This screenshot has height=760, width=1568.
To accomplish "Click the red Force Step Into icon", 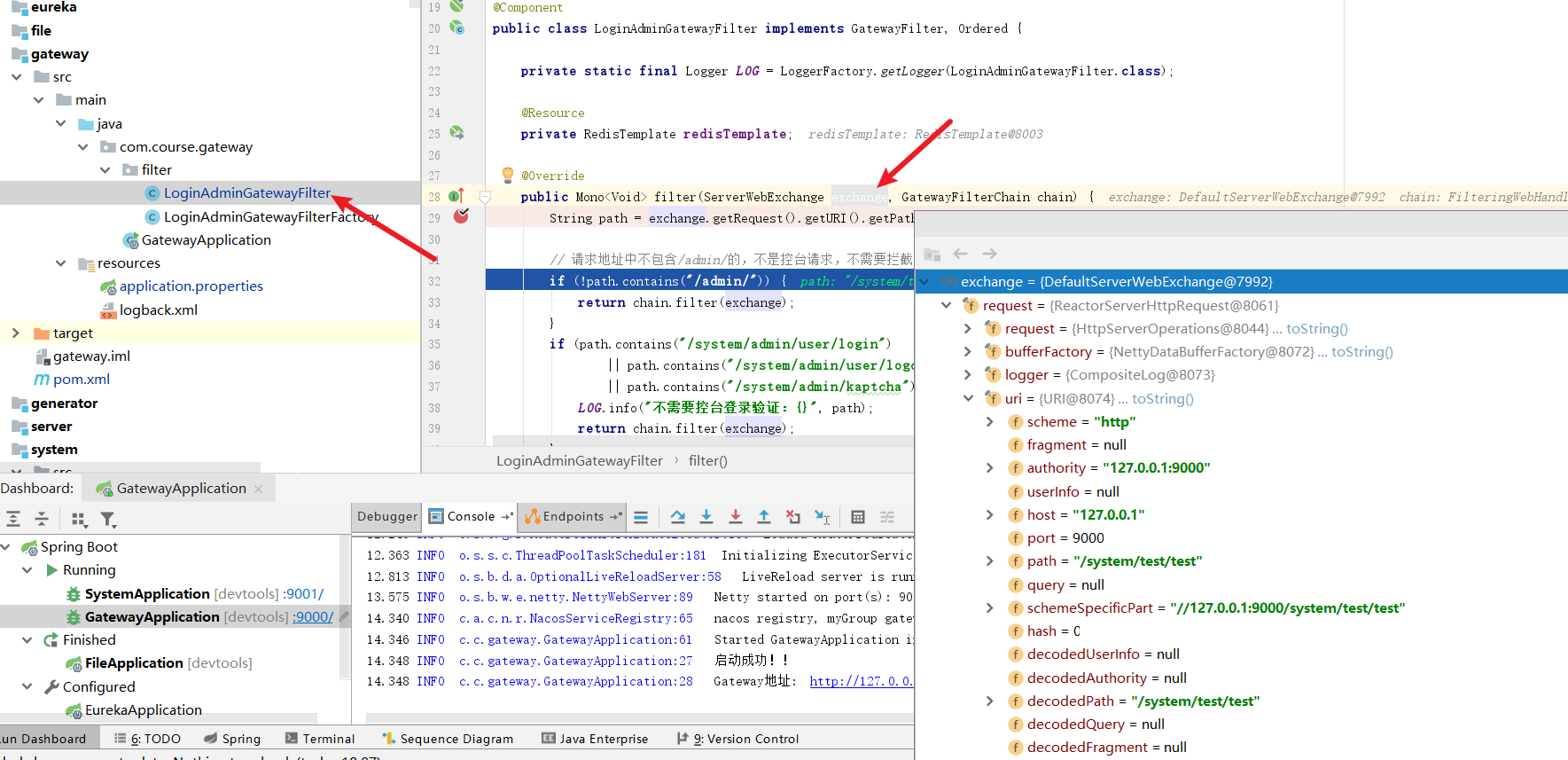I will (x=735, y=517).
